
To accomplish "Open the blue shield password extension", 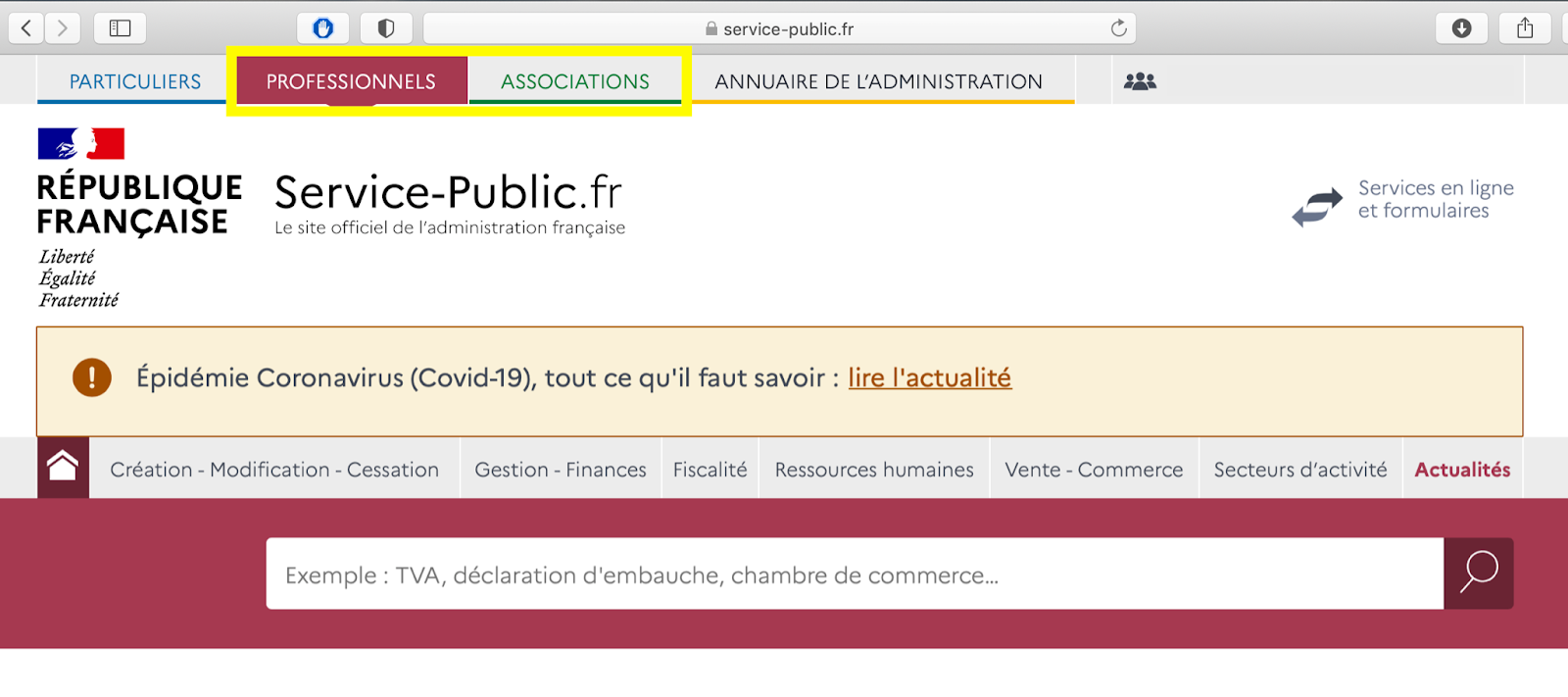I will click(x=323, y=28).
